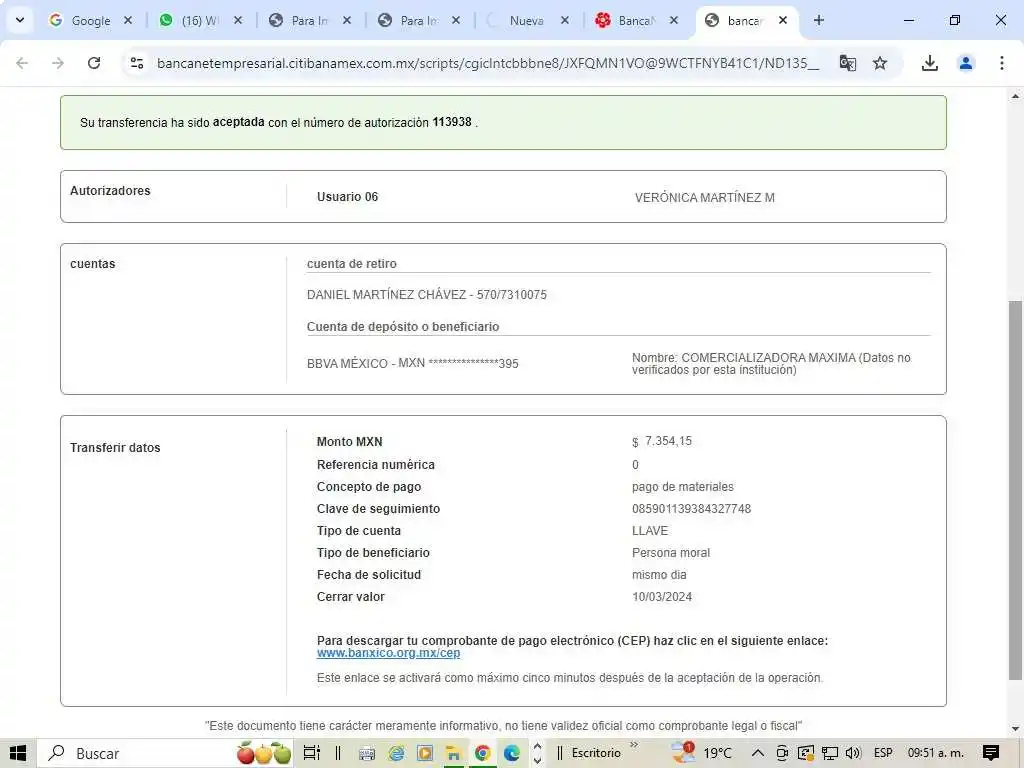Open a new browser tab

pos(819,20)
